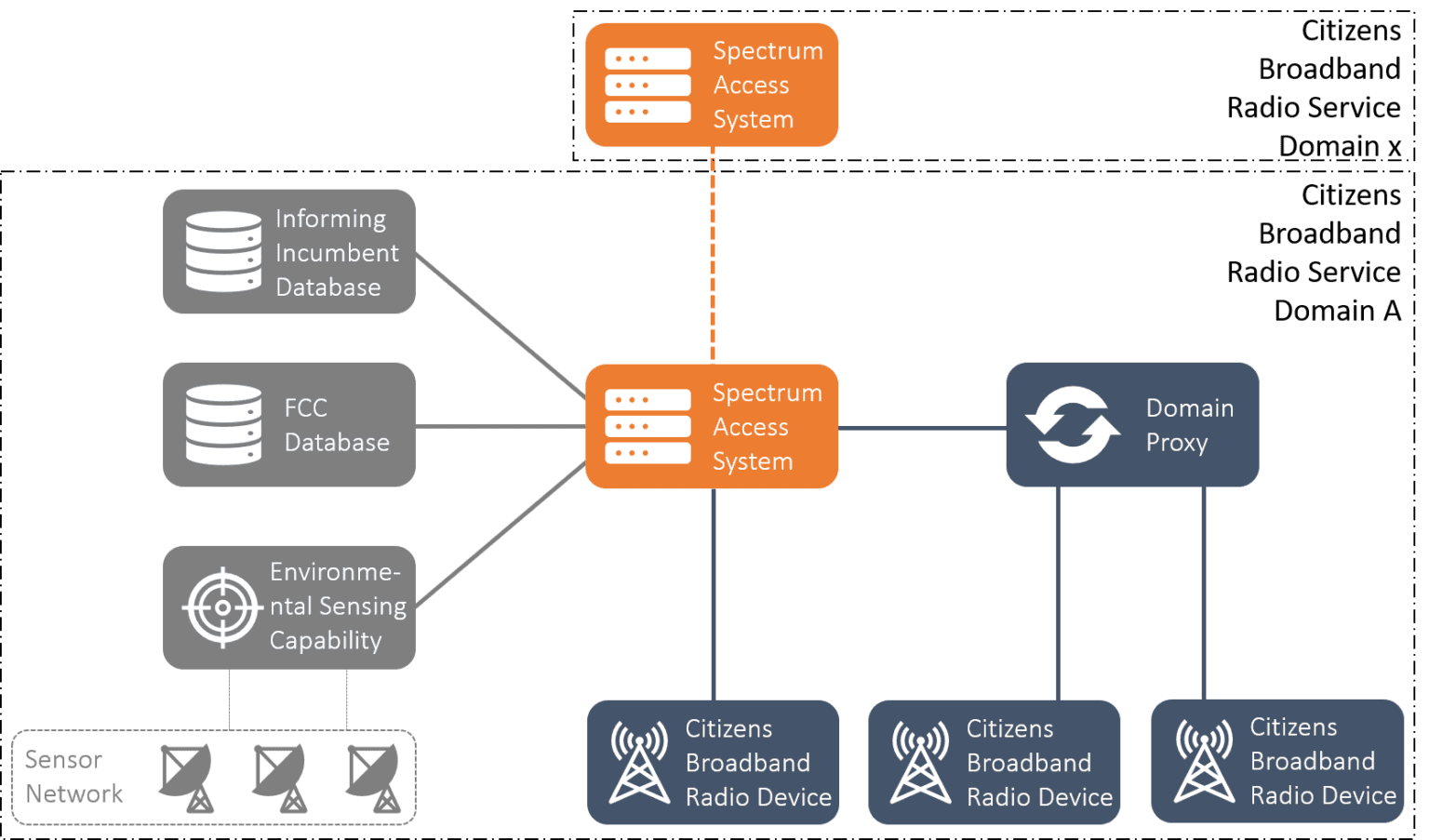Select the Environmental Sensing Capability text
1429x840 pixels.
coord(338,607)
